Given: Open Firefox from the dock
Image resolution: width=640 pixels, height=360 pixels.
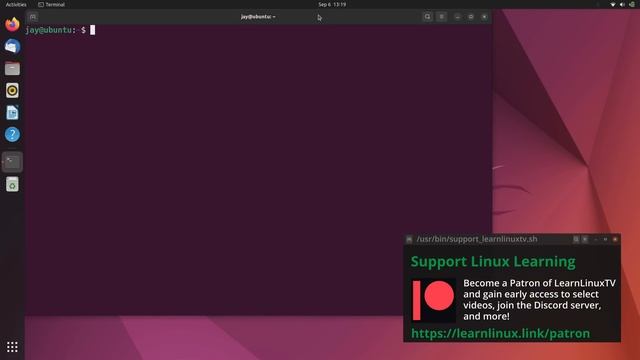Looking at the screenshot, I should coord(12,24).
